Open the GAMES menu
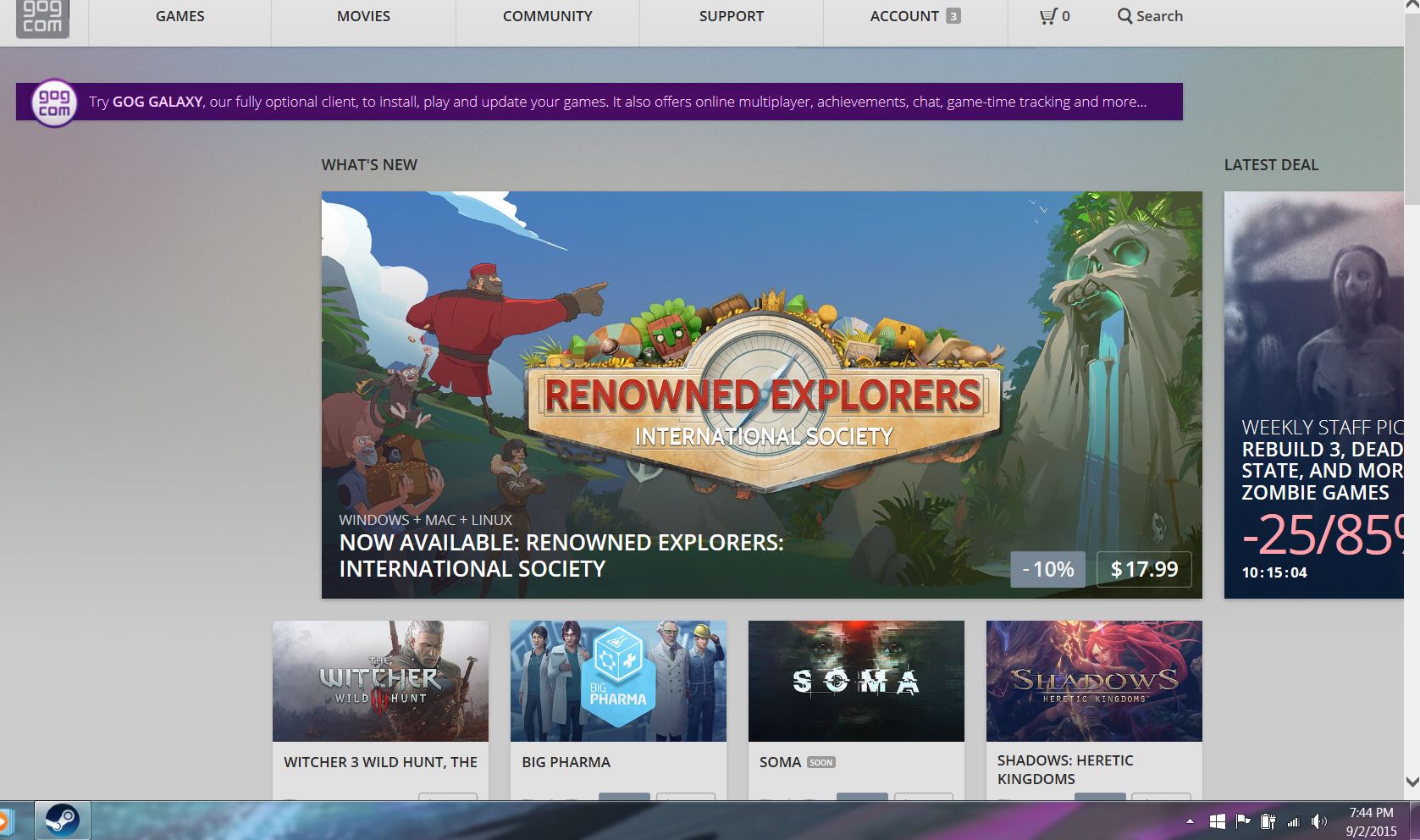This screenshot has width=1420, height=840. [x=180, y=16]
